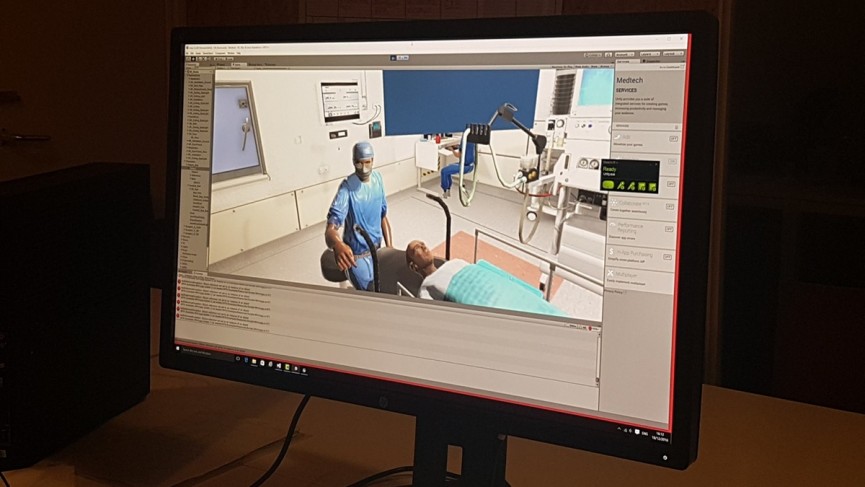The width and height of the screenshot is (865, 487).
Task: Click the Console vertical scrollbar
Action: point(597,358)
